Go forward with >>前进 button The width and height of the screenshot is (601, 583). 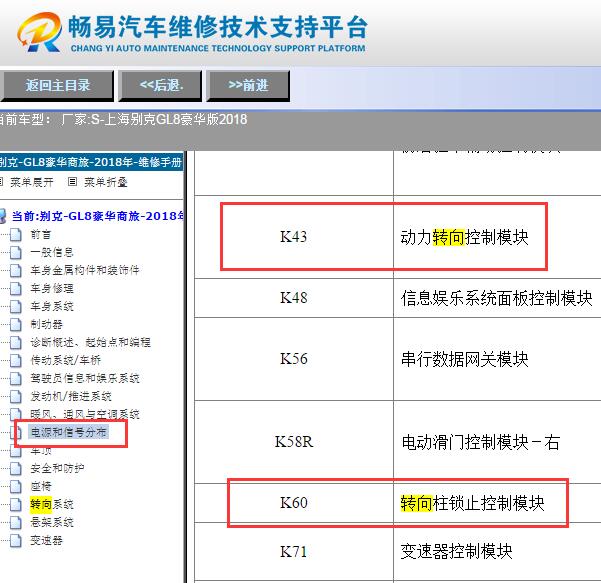tap(248, 85)
